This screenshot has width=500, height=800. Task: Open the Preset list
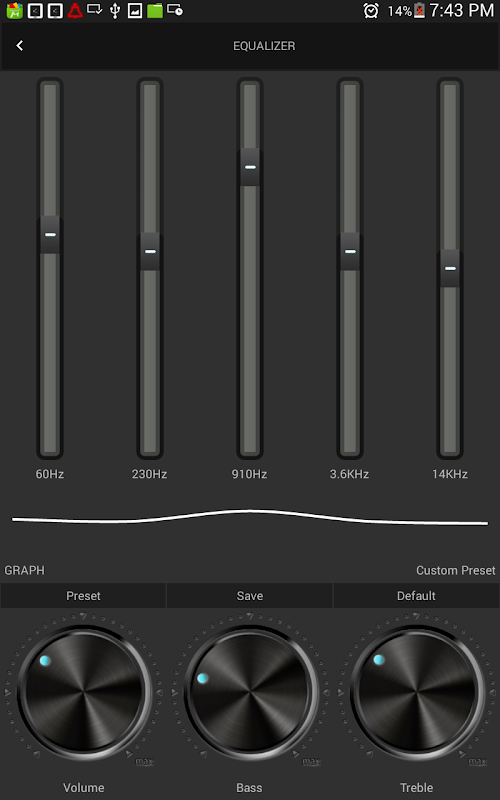point(83,596)
